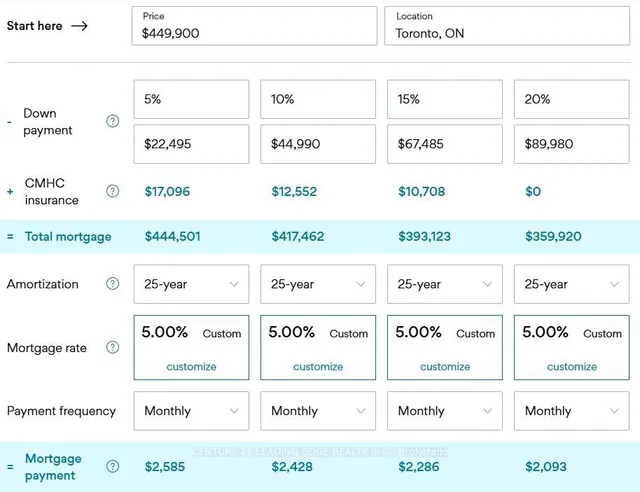Open the Amortization help tooltip icon
This screenshot has width=640, height=492.
coord(113,284)
